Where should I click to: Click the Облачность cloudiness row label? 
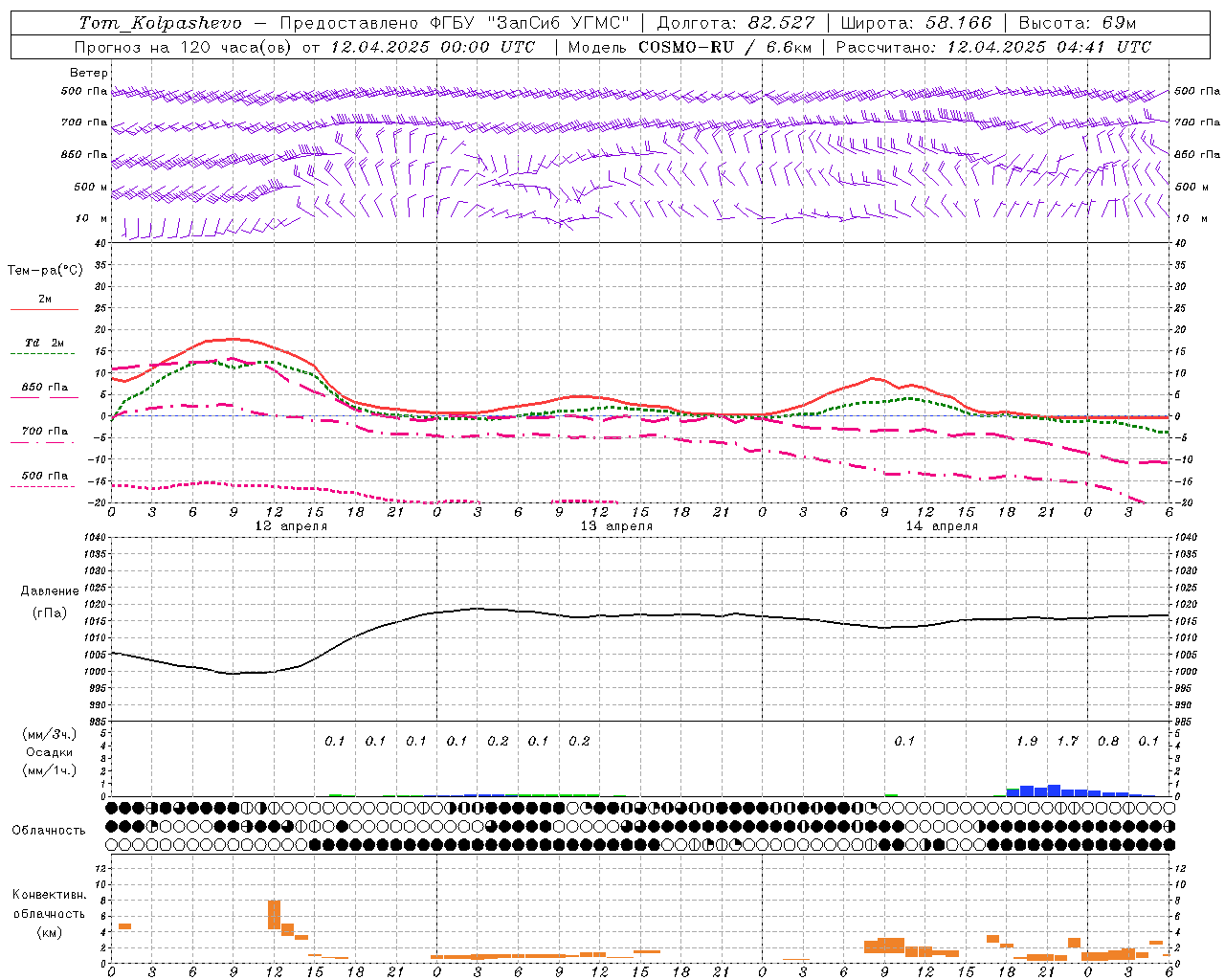pos(49,831)
